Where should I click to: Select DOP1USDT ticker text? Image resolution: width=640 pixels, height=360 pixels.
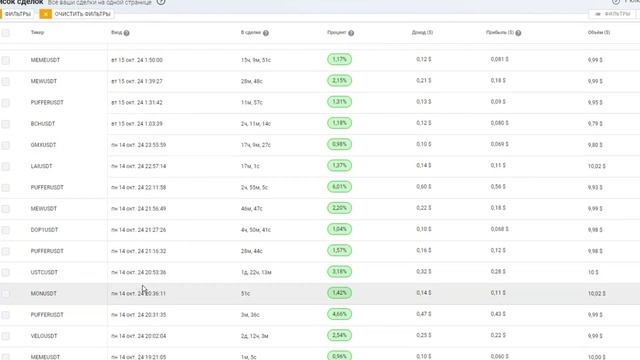coord(44,230)
